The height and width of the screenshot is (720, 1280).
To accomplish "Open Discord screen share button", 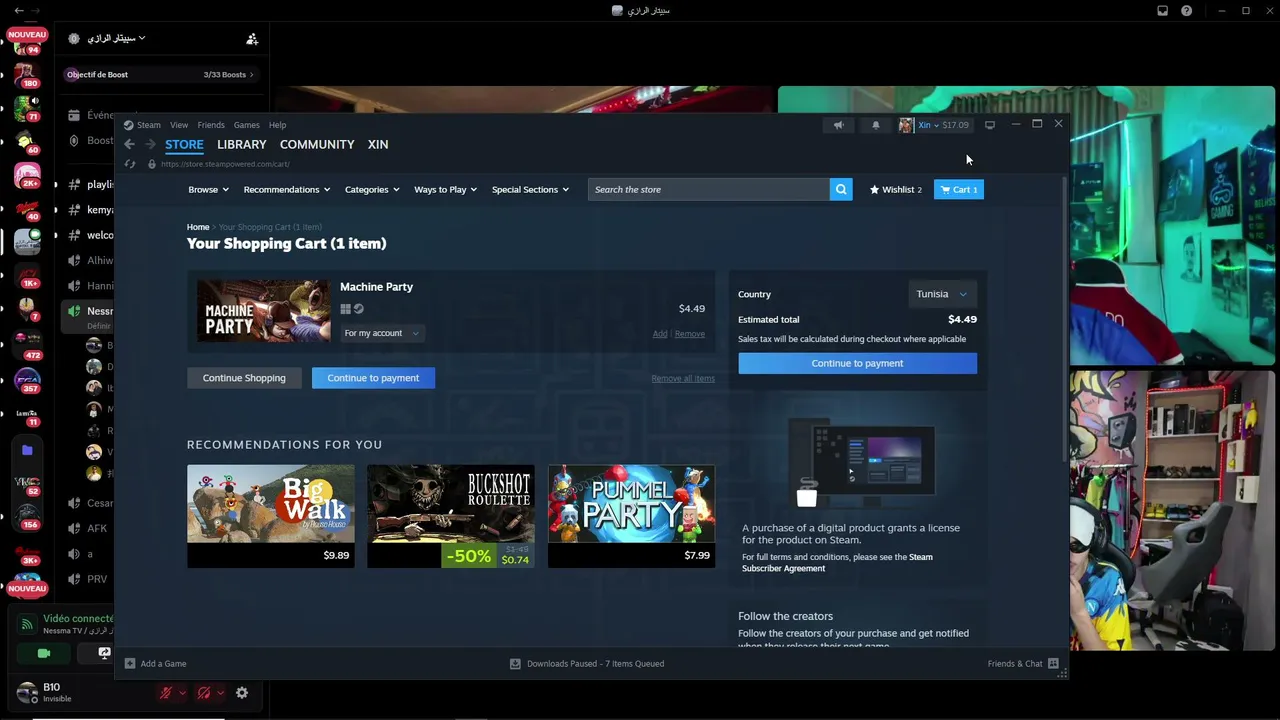I will pos(104,653).
